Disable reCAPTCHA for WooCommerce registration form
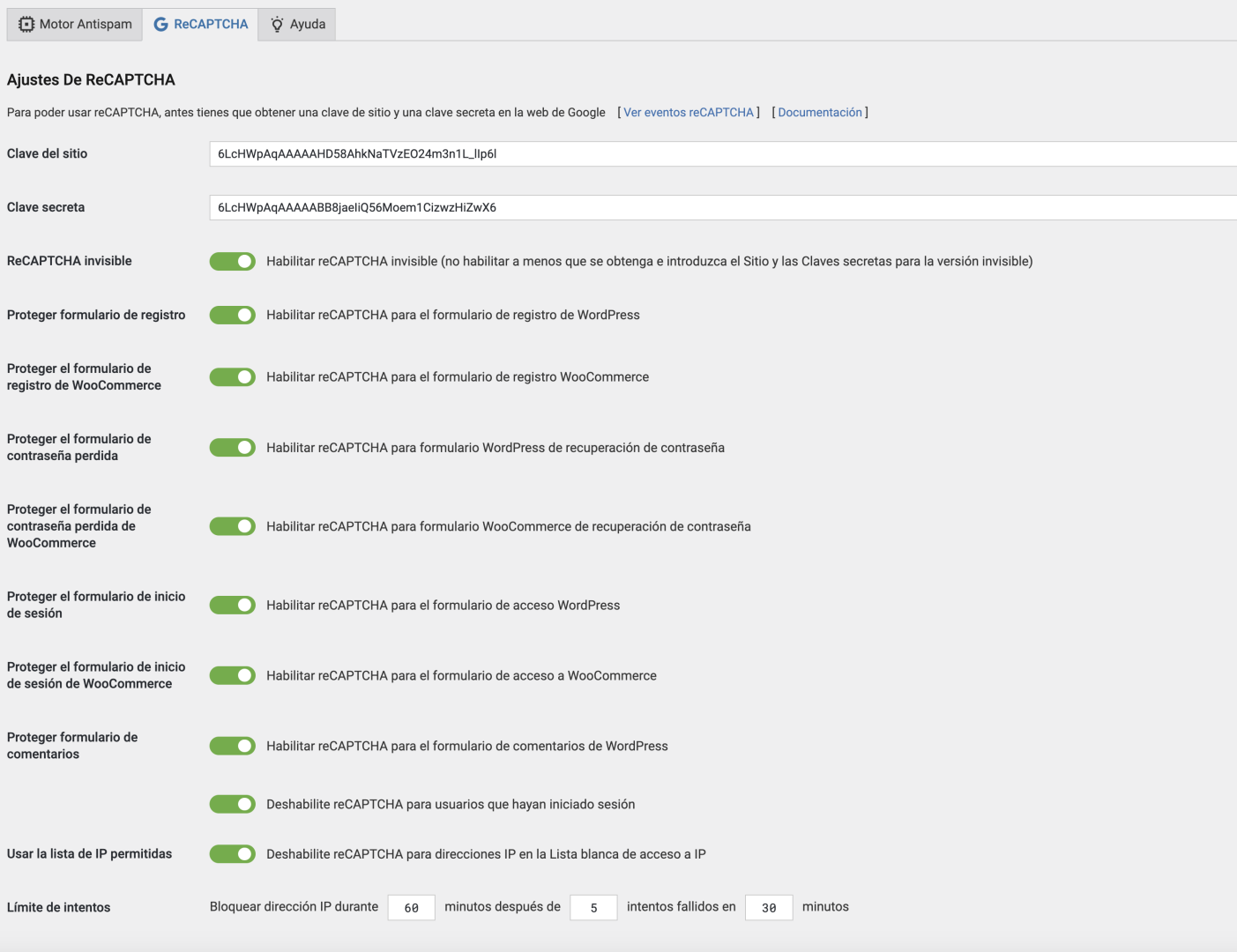 233,377
